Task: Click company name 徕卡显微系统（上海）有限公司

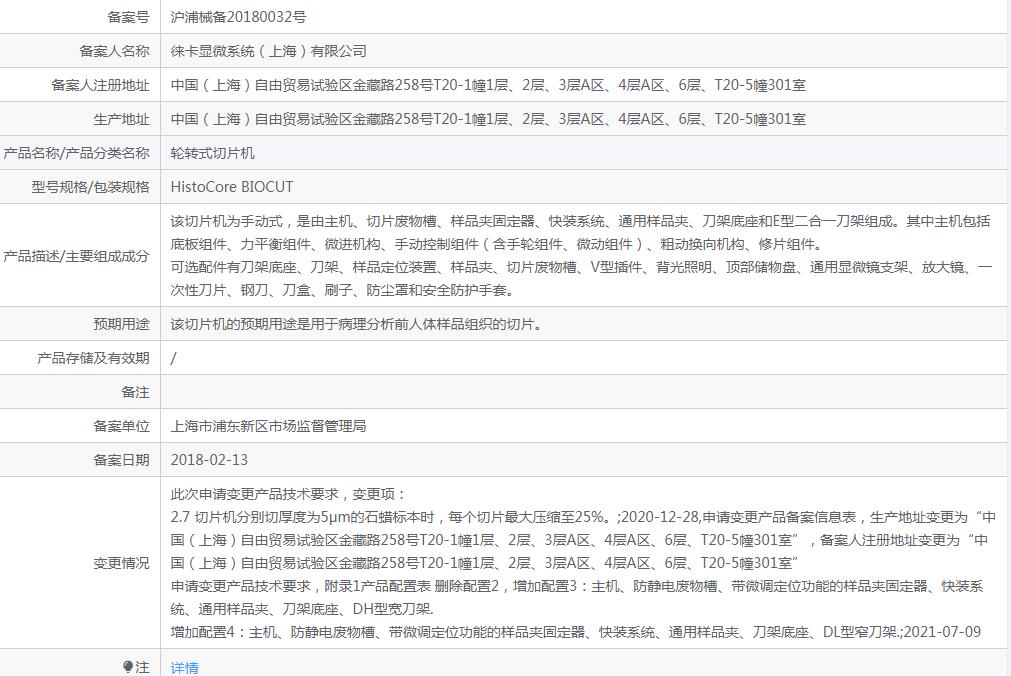Action: click(268, 51)
